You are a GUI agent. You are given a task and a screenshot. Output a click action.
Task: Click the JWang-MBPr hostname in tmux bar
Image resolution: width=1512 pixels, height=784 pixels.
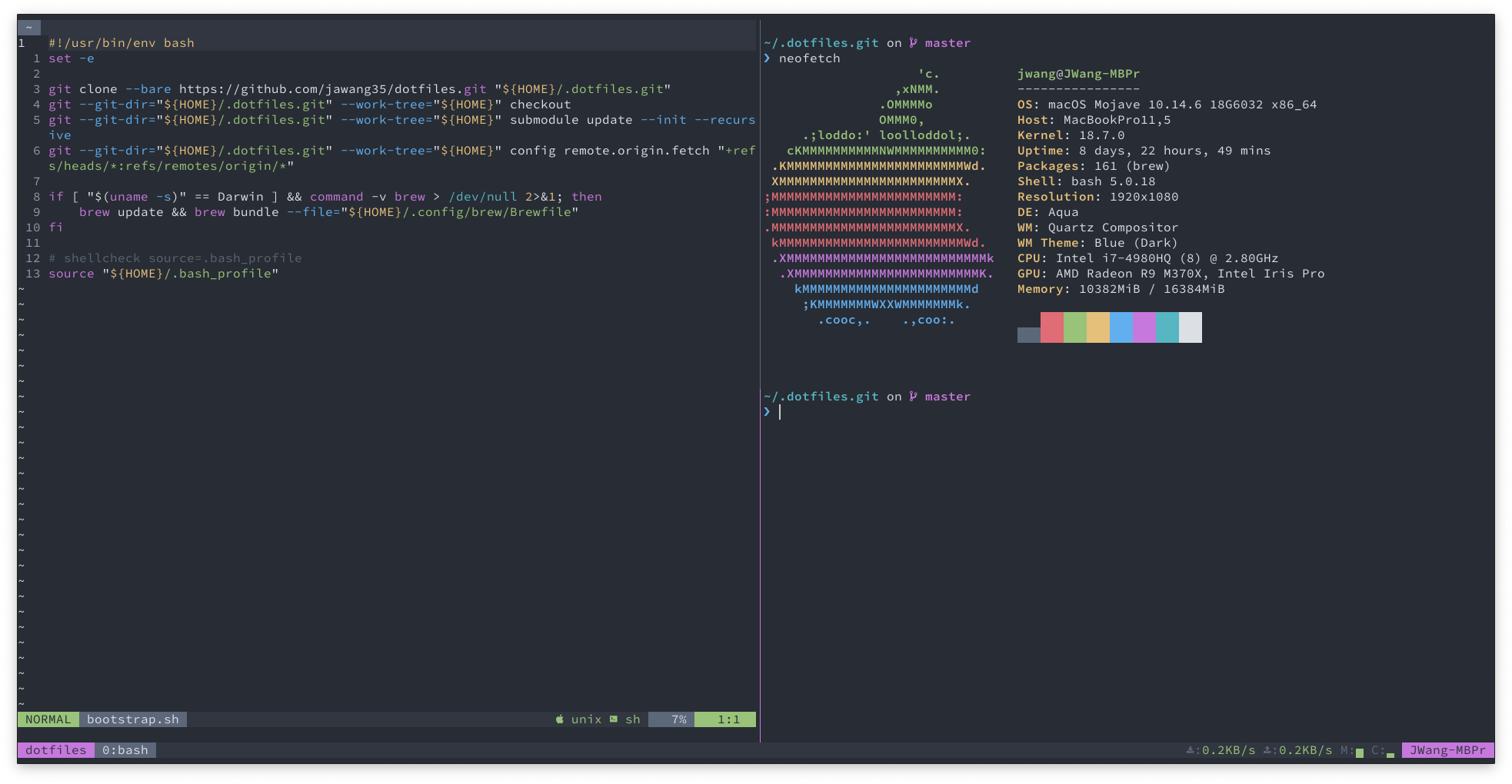coord(1447,750)
